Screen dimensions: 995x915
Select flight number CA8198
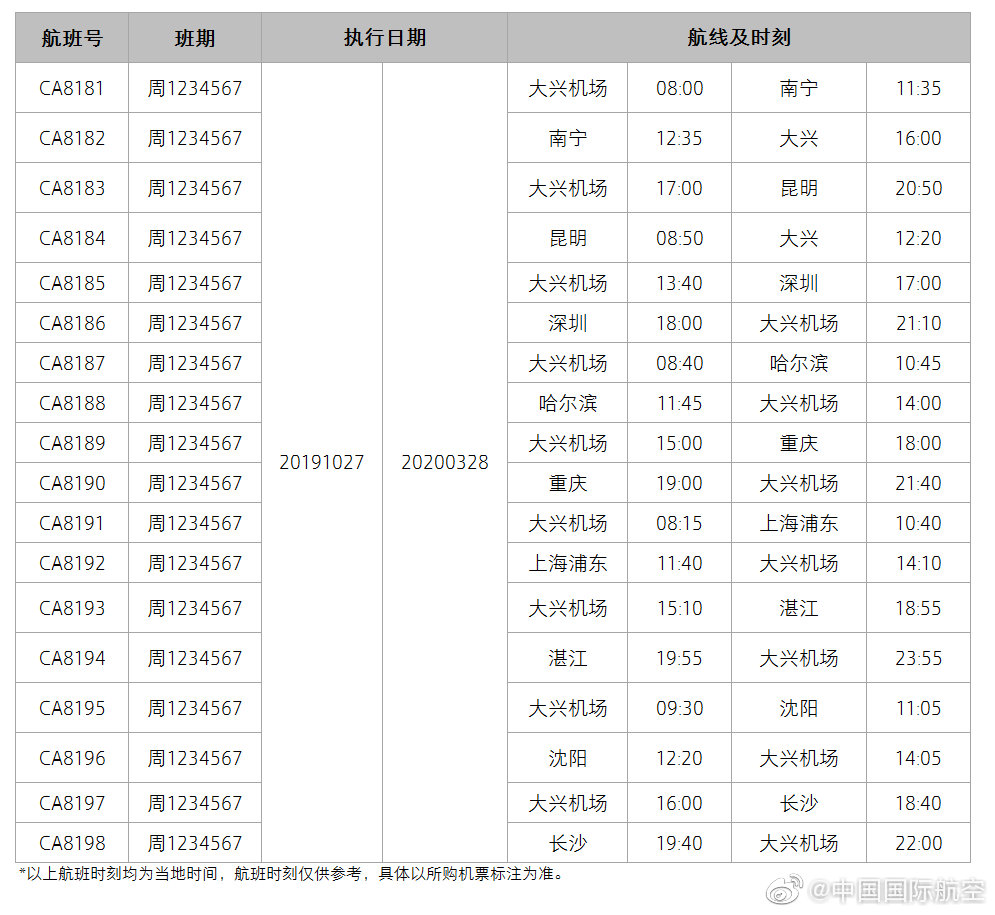point(71,843)
